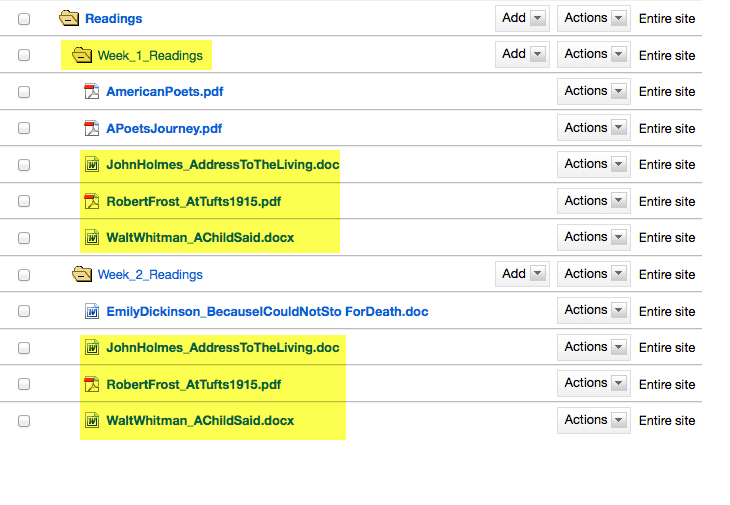Tick the checkbox next to Week_2_Readings
The image size is (730, 505).
(24, 275)
